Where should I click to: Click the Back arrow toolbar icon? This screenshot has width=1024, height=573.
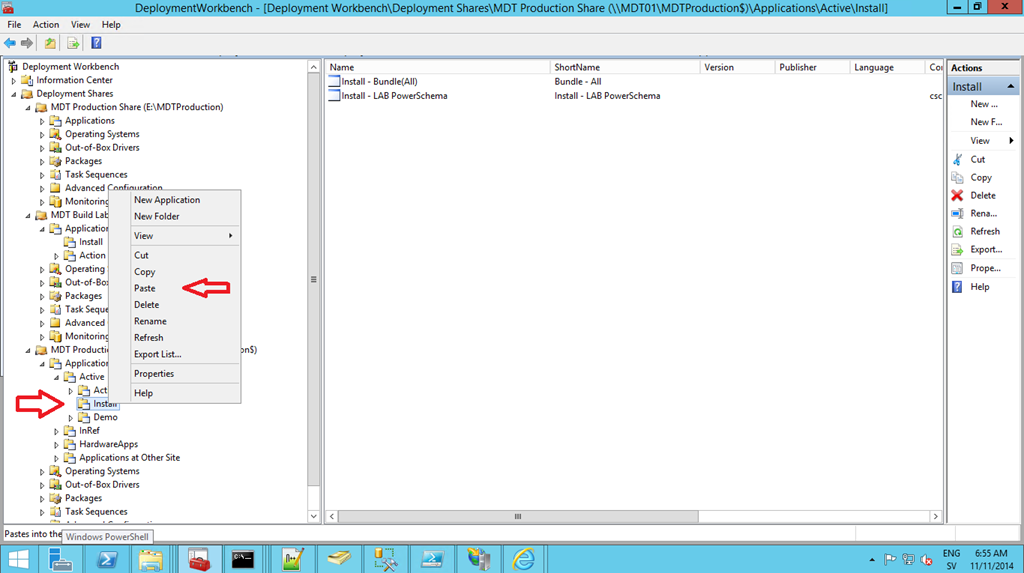[10, 43]
